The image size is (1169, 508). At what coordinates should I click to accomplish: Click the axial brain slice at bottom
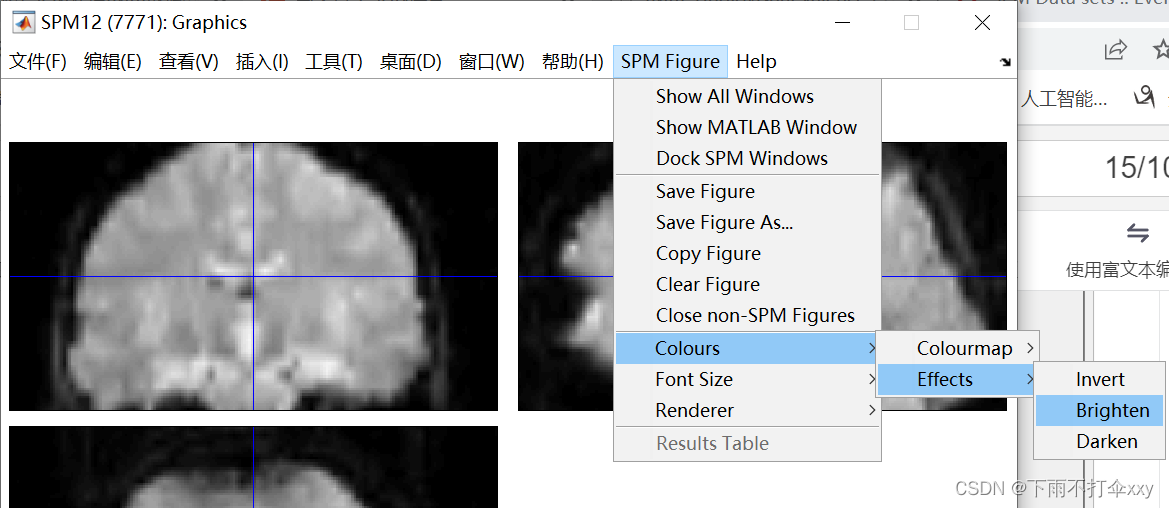[x=253, y=467]
